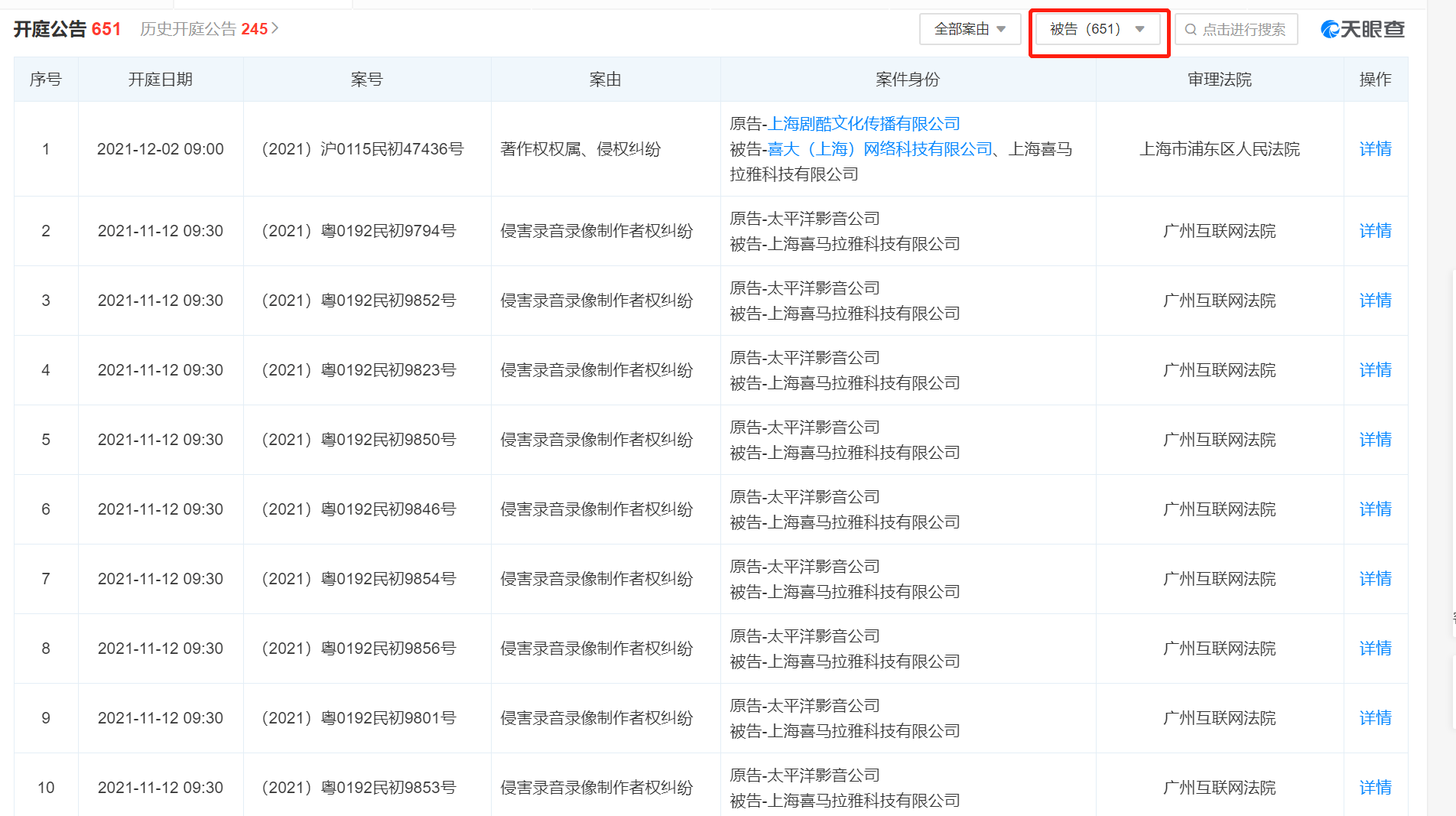Click the 案件身份 column header
Image resolution: width=1456 pixels, height=816 pixels.
pos(908,80)
